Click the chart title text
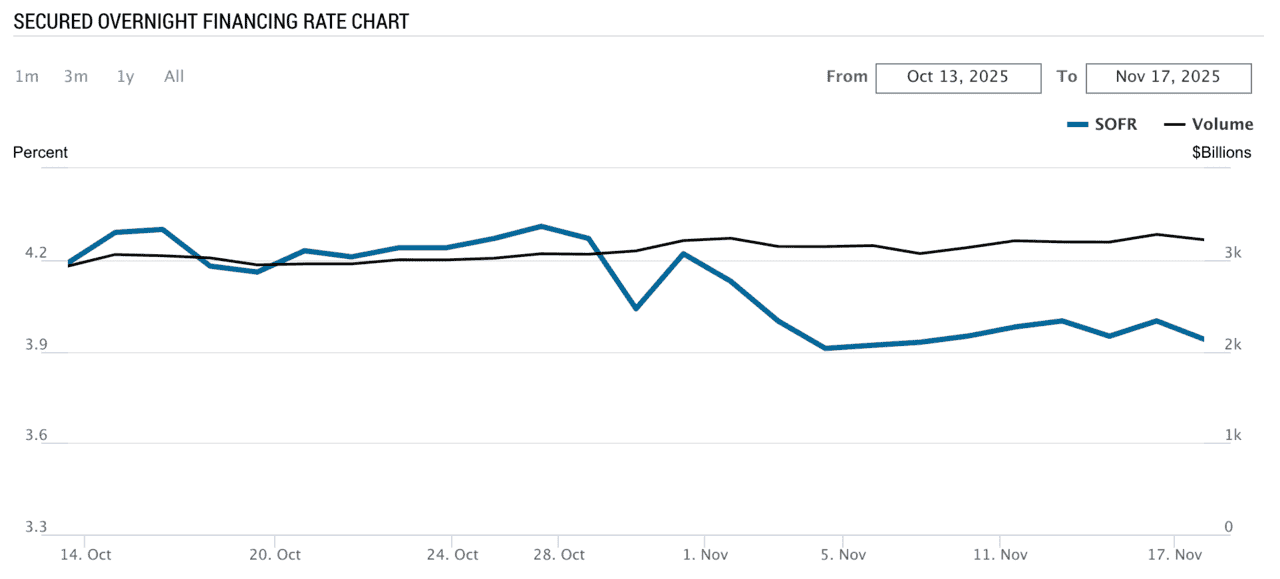 point(210,20)
